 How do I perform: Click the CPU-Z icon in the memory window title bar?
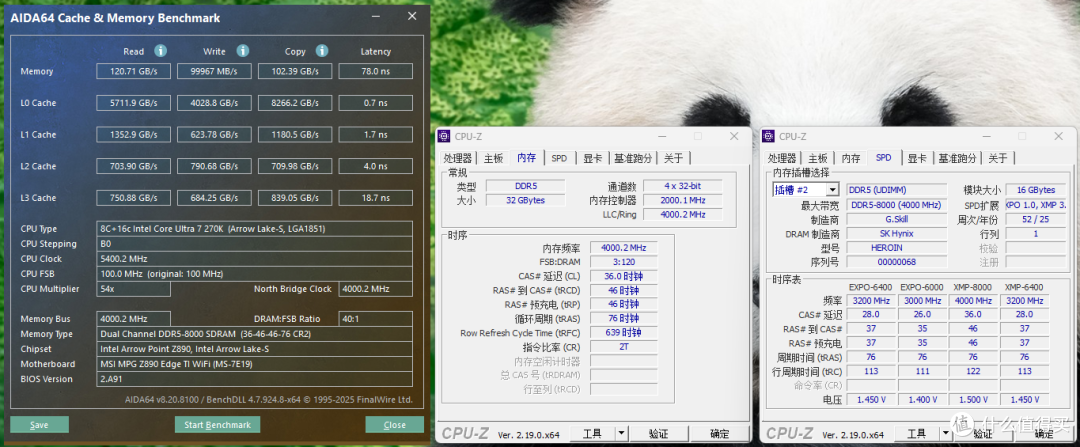pos(444,136)
